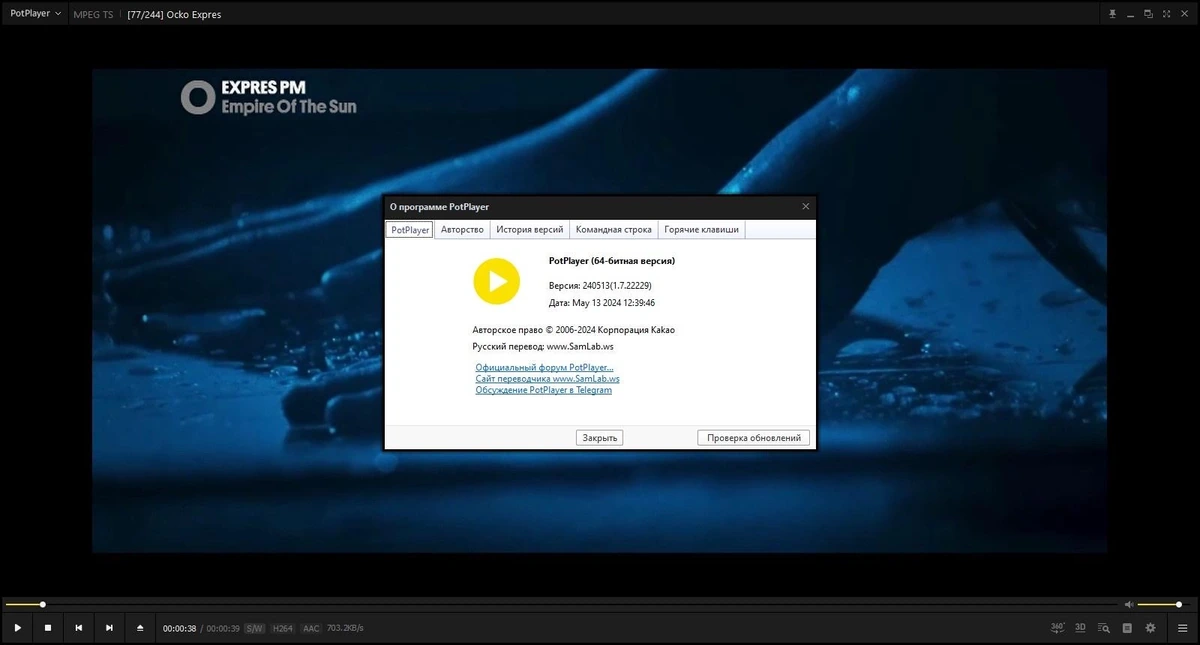The width and height of the screenshot is (1200, 645).
Task: Click the Авторское право Kakao copyright line
Action: pos(574,329)
